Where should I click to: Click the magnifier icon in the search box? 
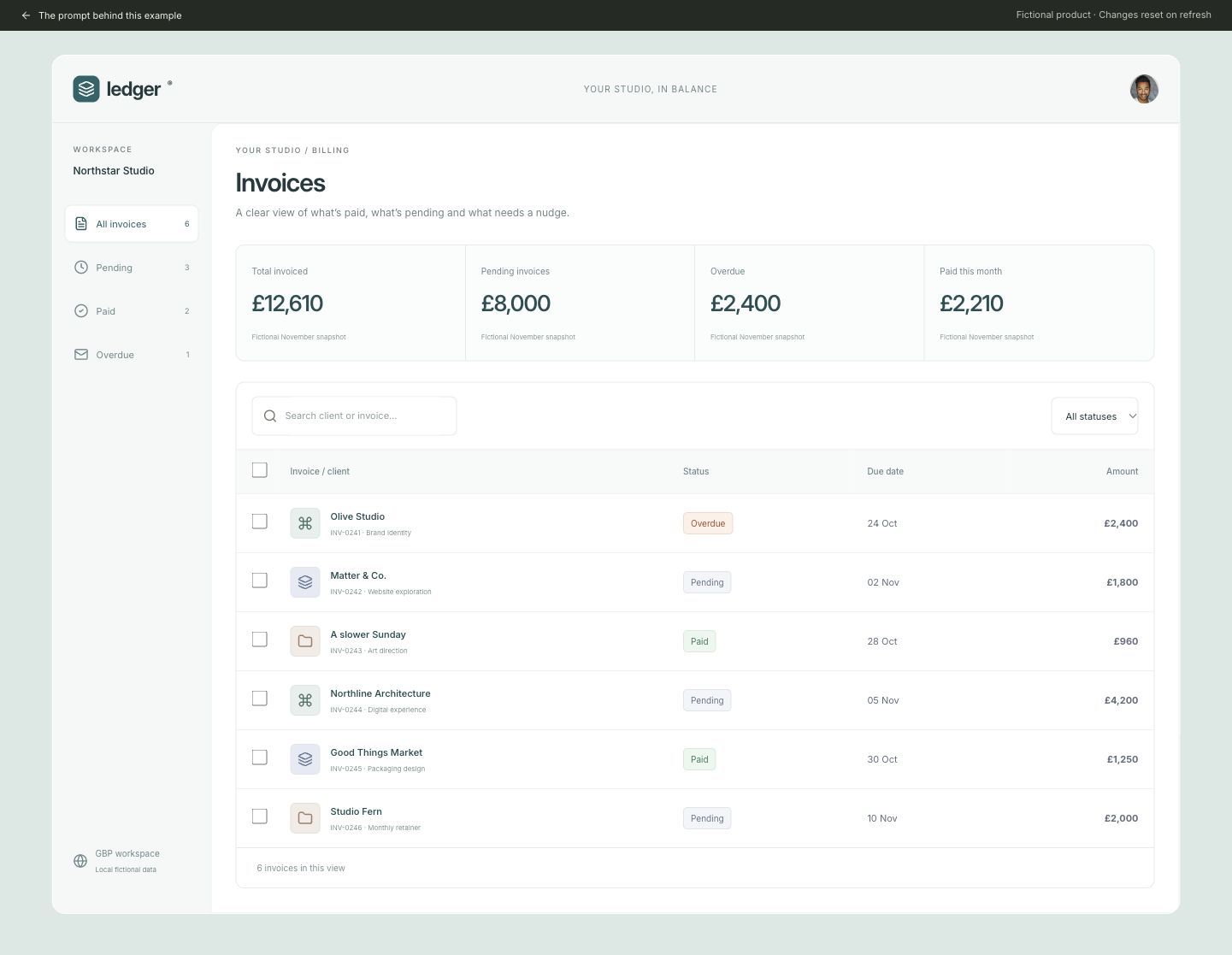point(270,416)
